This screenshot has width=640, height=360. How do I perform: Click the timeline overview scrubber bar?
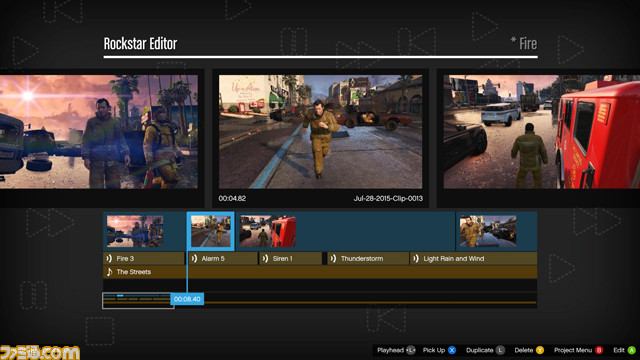(x=320, y=301)
